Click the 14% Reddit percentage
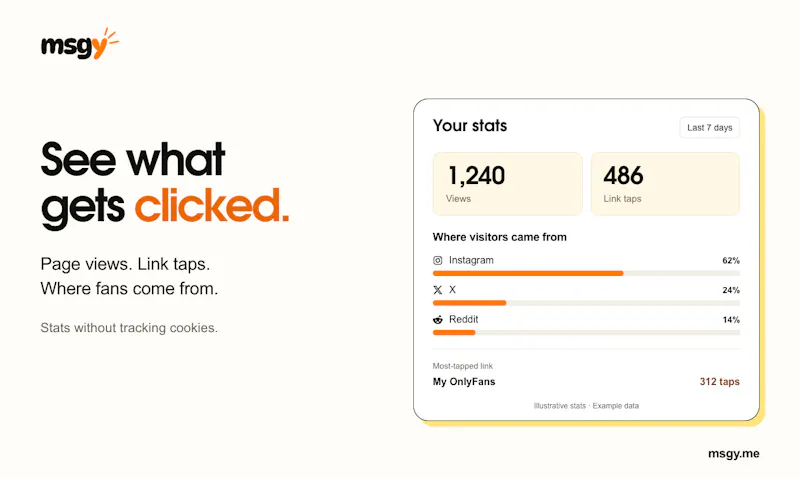 (x=731, y=320)
